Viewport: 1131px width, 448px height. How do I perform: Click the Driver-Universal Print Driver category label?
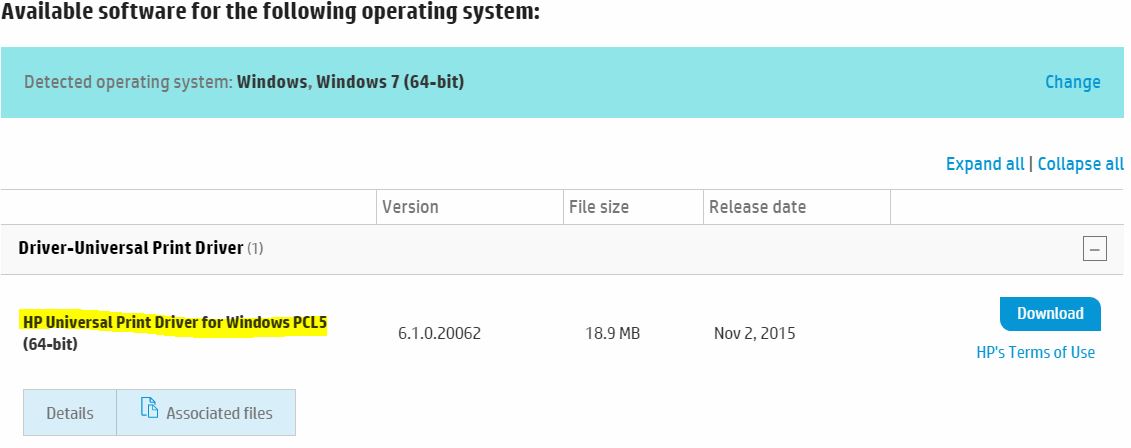131,248
